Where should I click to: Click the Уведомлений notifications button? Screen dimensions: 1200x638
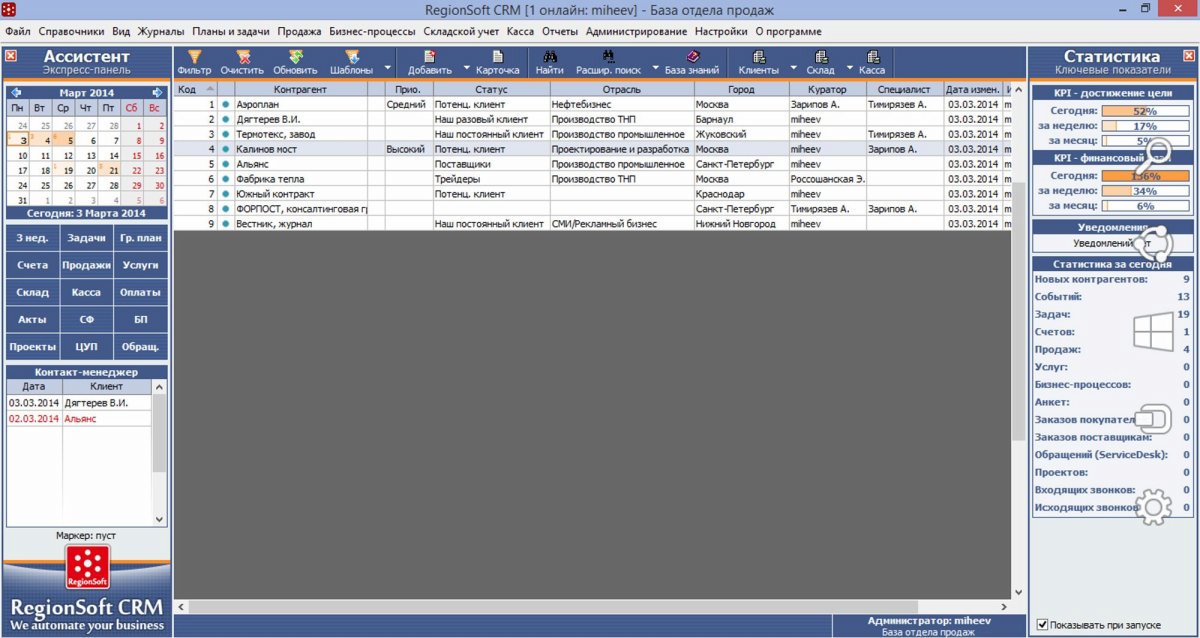[1112, 243]
